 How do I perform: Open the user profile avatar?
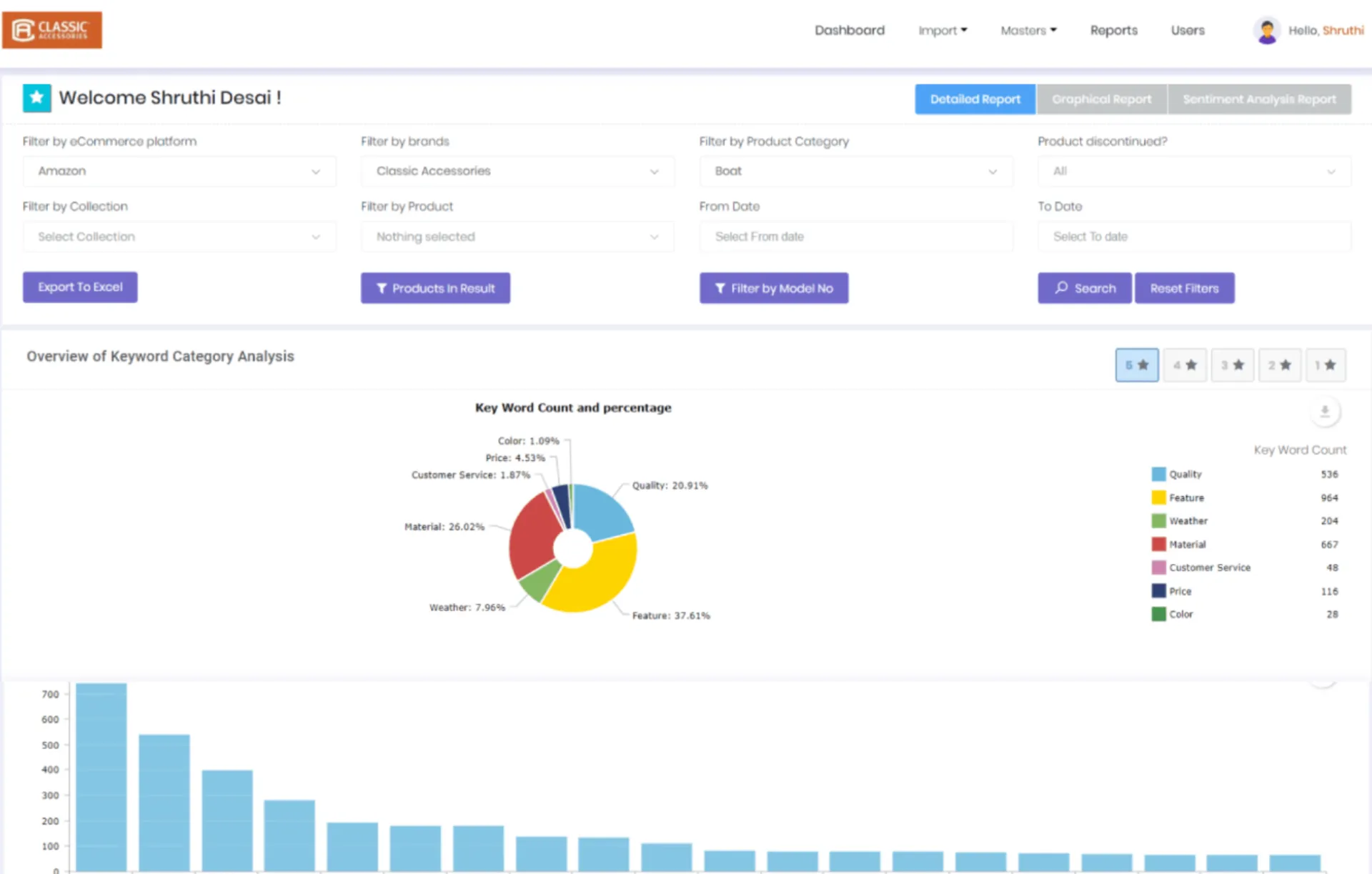1268,30
